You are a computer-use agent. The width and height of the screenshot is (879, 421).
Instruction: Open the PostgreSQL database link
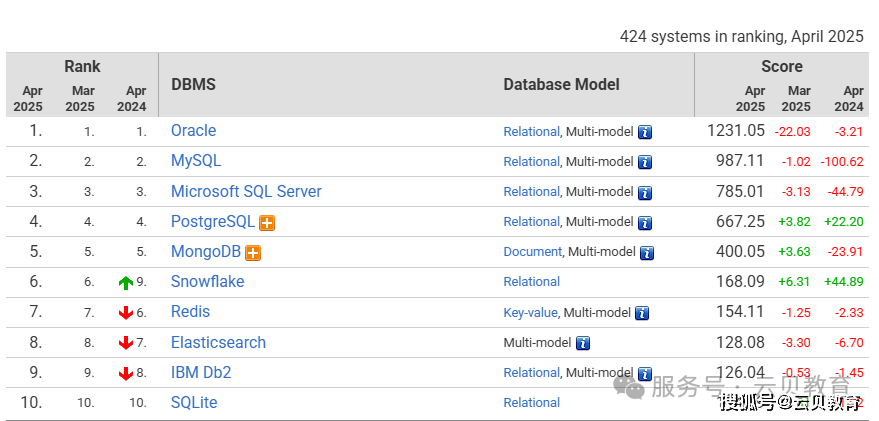pyautogui.click(x=212, y=221)
